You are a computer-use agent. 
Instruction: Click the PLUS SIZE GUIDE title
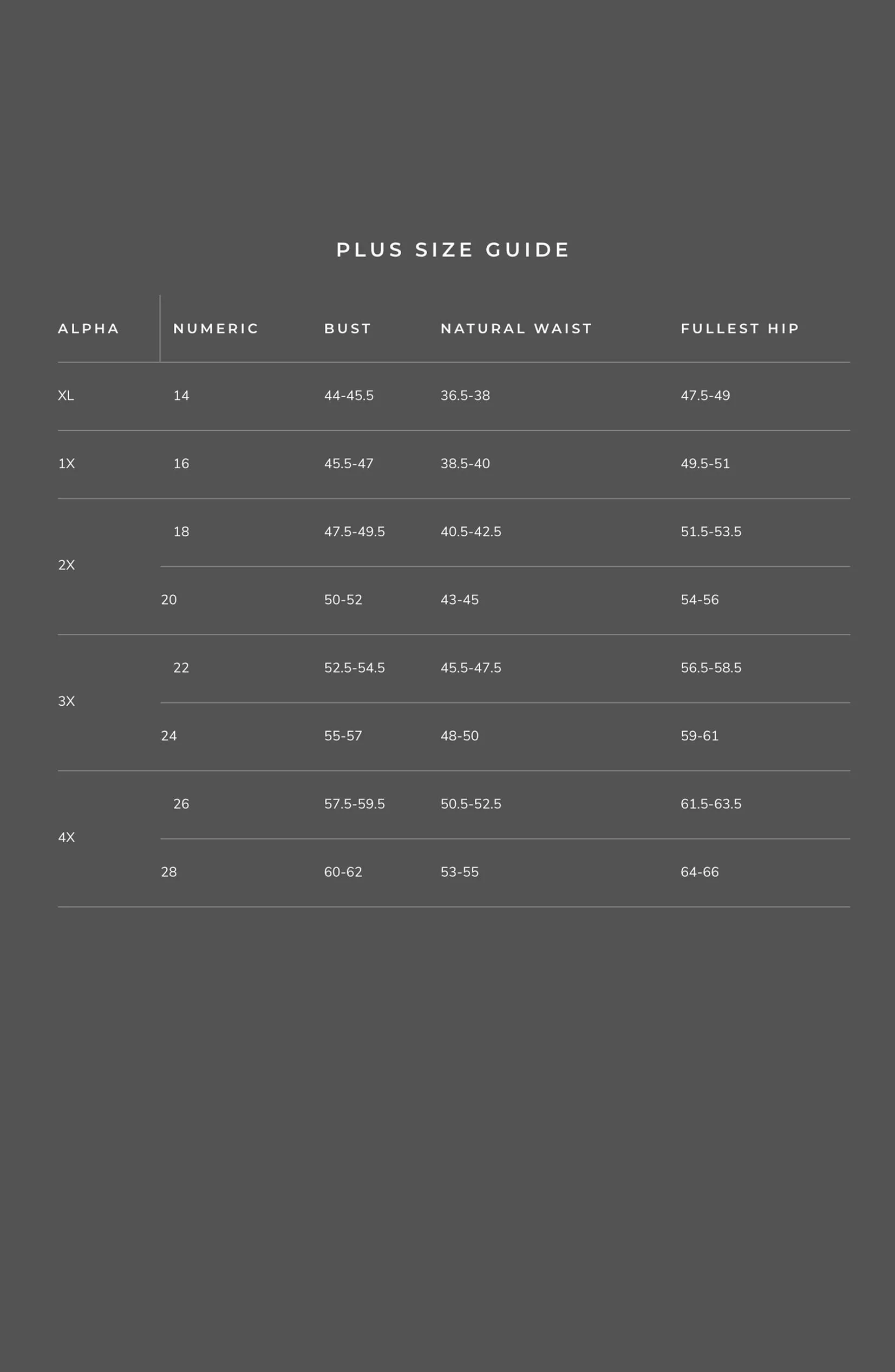(453, 250)
